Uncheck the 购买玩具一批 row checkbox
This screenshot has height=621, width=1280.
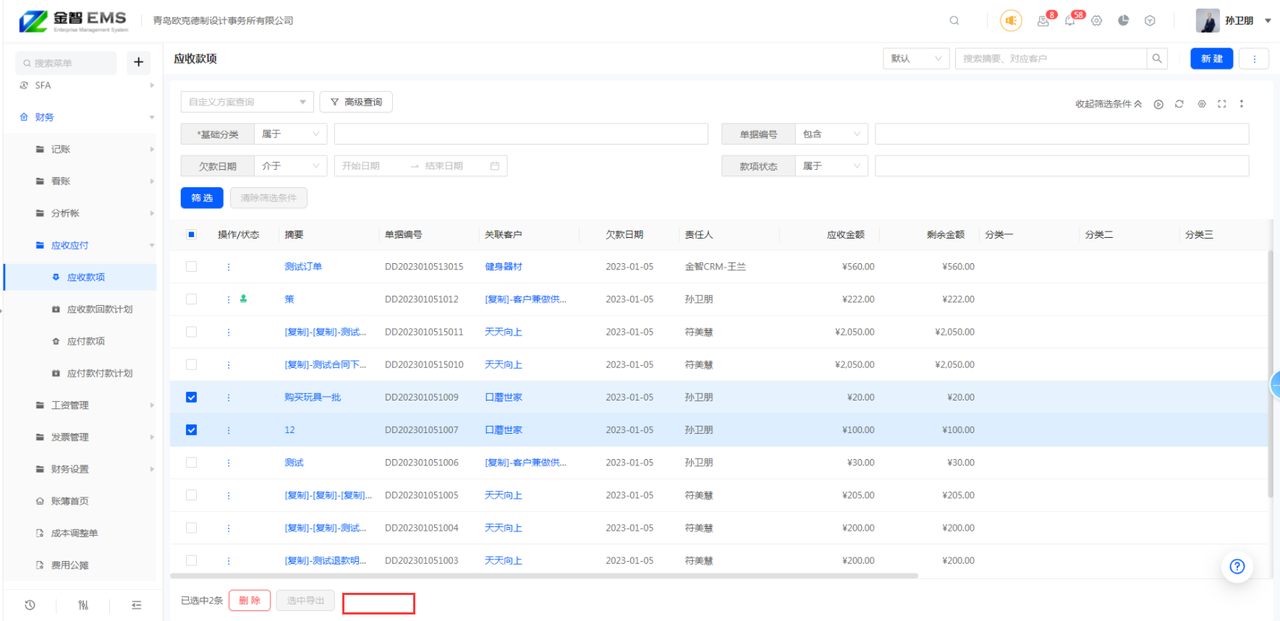click(191, 398)
